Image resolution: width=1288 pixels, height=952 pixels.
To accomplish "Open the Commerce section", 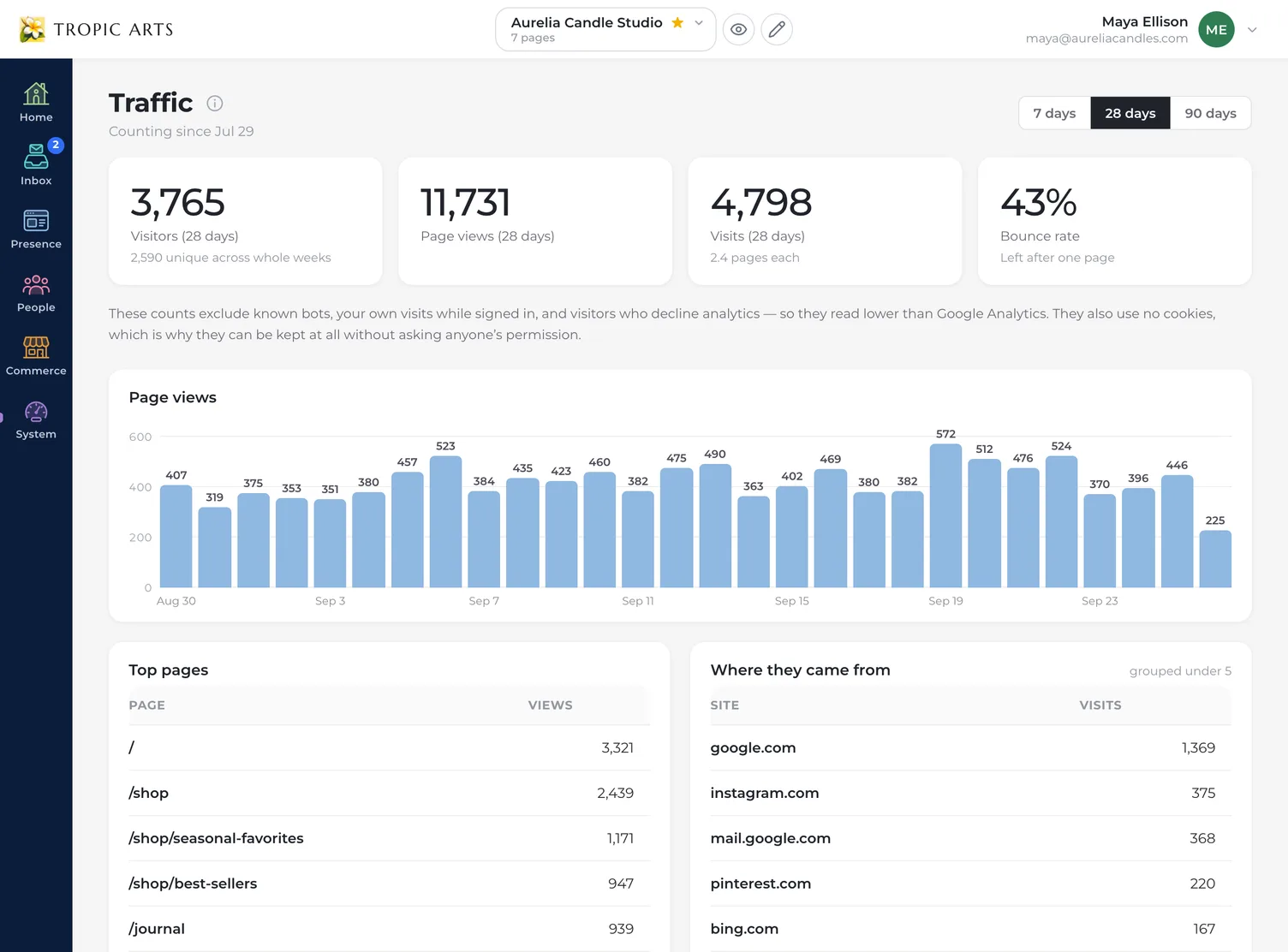I will tap(36, 356).
